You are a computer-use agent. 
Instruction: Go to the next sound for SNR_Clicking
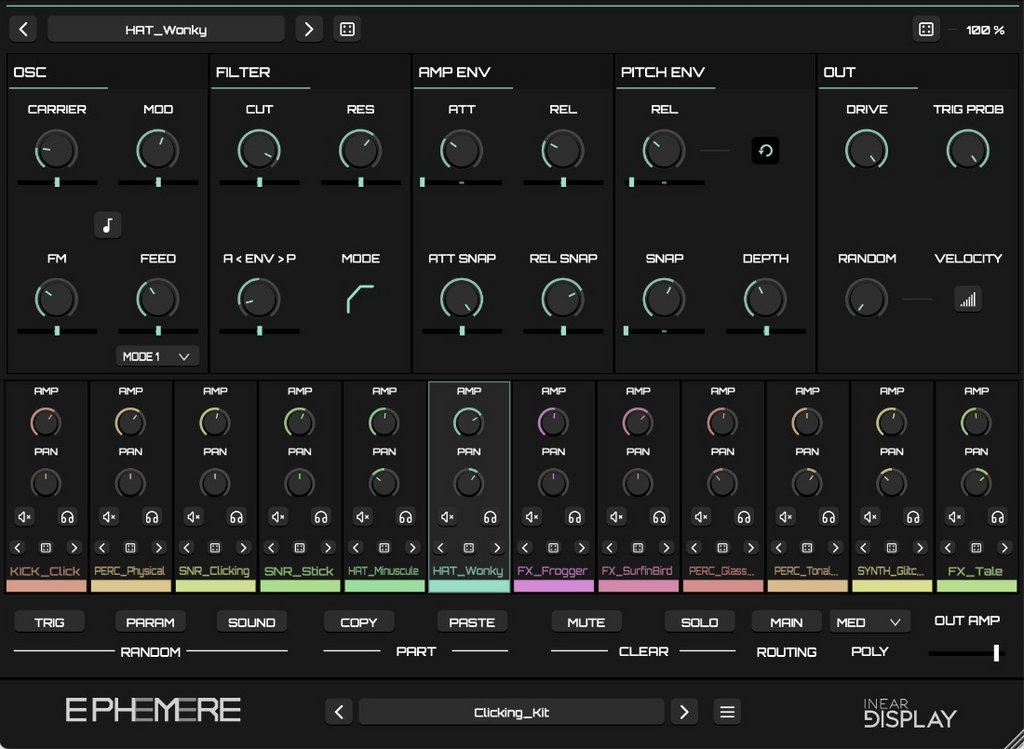tap(243, 547)
